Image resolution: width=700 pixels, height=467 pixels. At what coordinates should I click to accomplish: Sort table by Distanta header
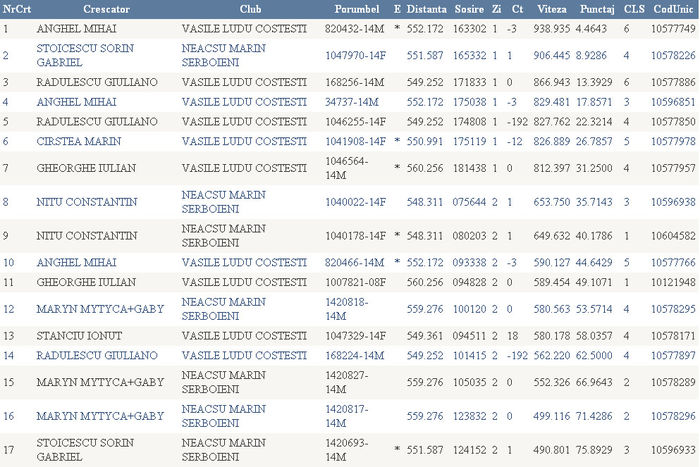[427, 8]
